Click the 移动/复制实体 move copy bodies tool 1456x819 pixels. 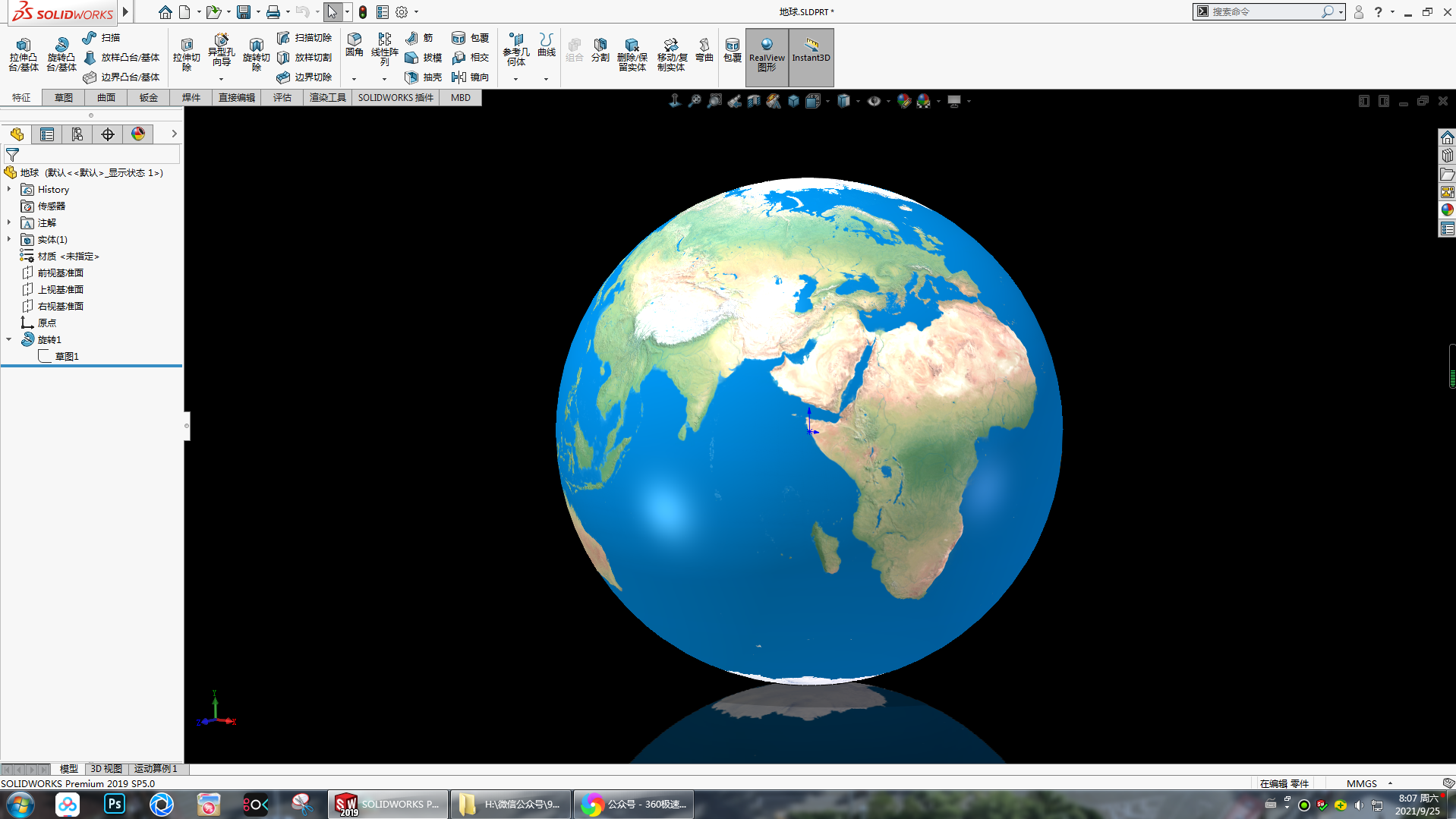tap(672, 55)
